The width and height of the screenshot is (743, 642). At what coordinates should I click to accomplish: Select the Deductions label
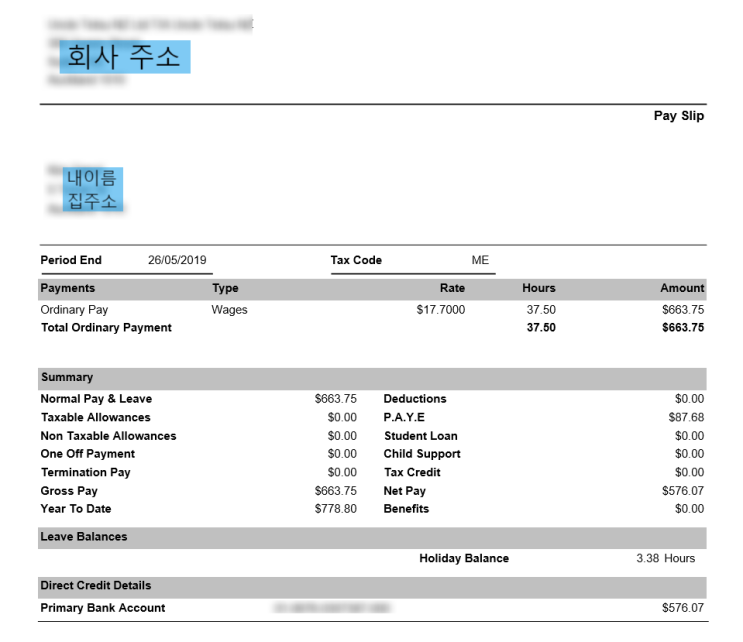(x=415, y=399)
